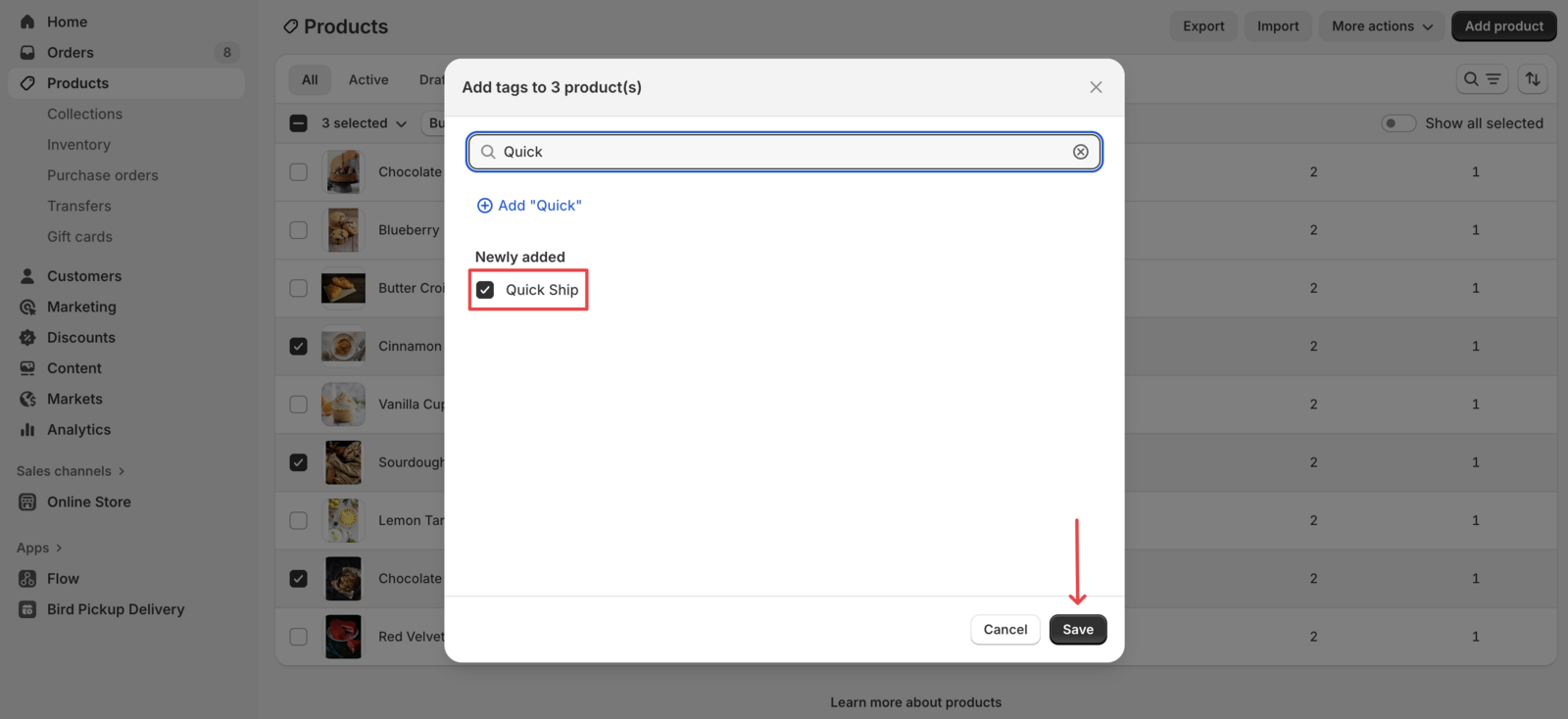The width and height of the screenshot is (1568, 719).
Task: Expand the Apps section
Action: pos(39,548)
